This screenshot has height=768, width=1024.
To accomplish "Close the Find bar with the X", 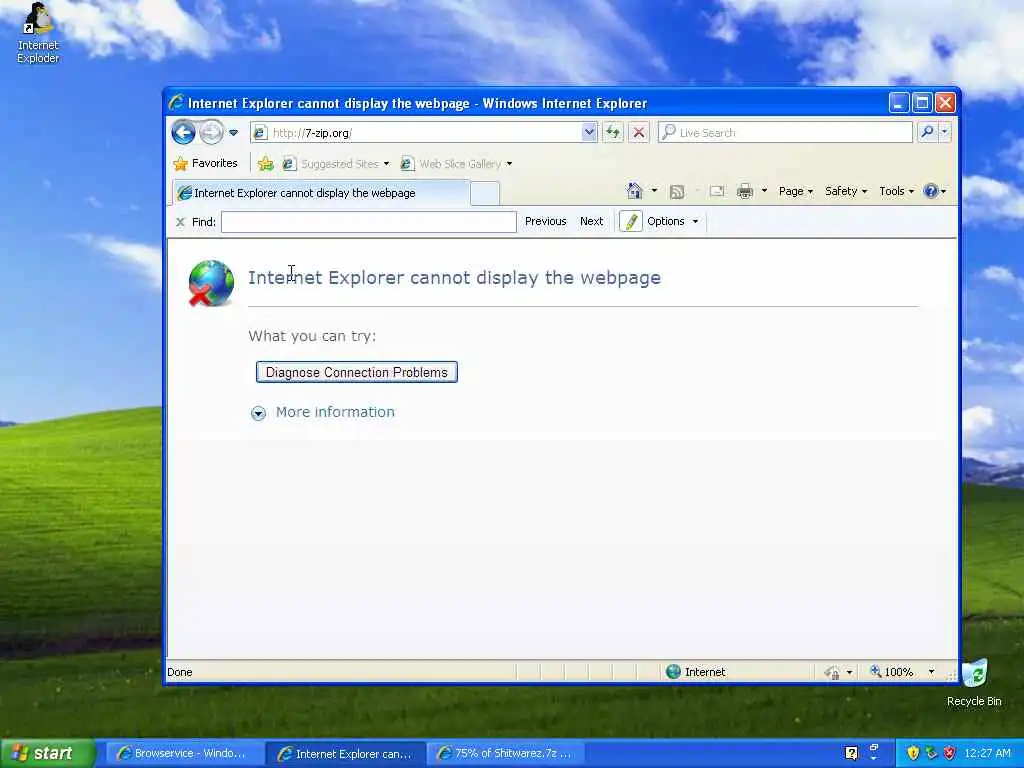I will 180,222.
